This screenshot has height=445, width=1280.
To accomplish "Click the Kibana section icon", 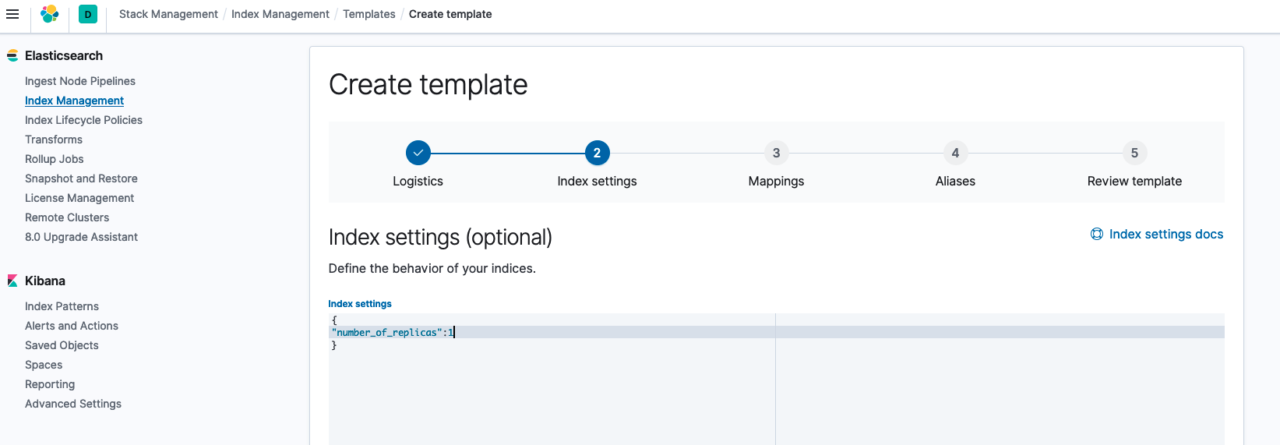I will (x=12, y=281).
